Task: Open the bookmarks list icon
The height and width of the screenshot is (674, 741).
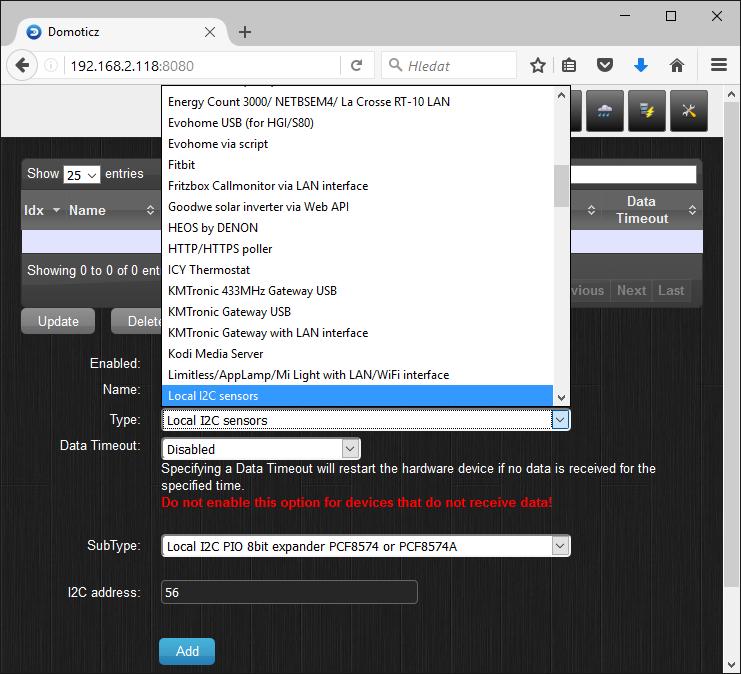Action: coord(569,65)
